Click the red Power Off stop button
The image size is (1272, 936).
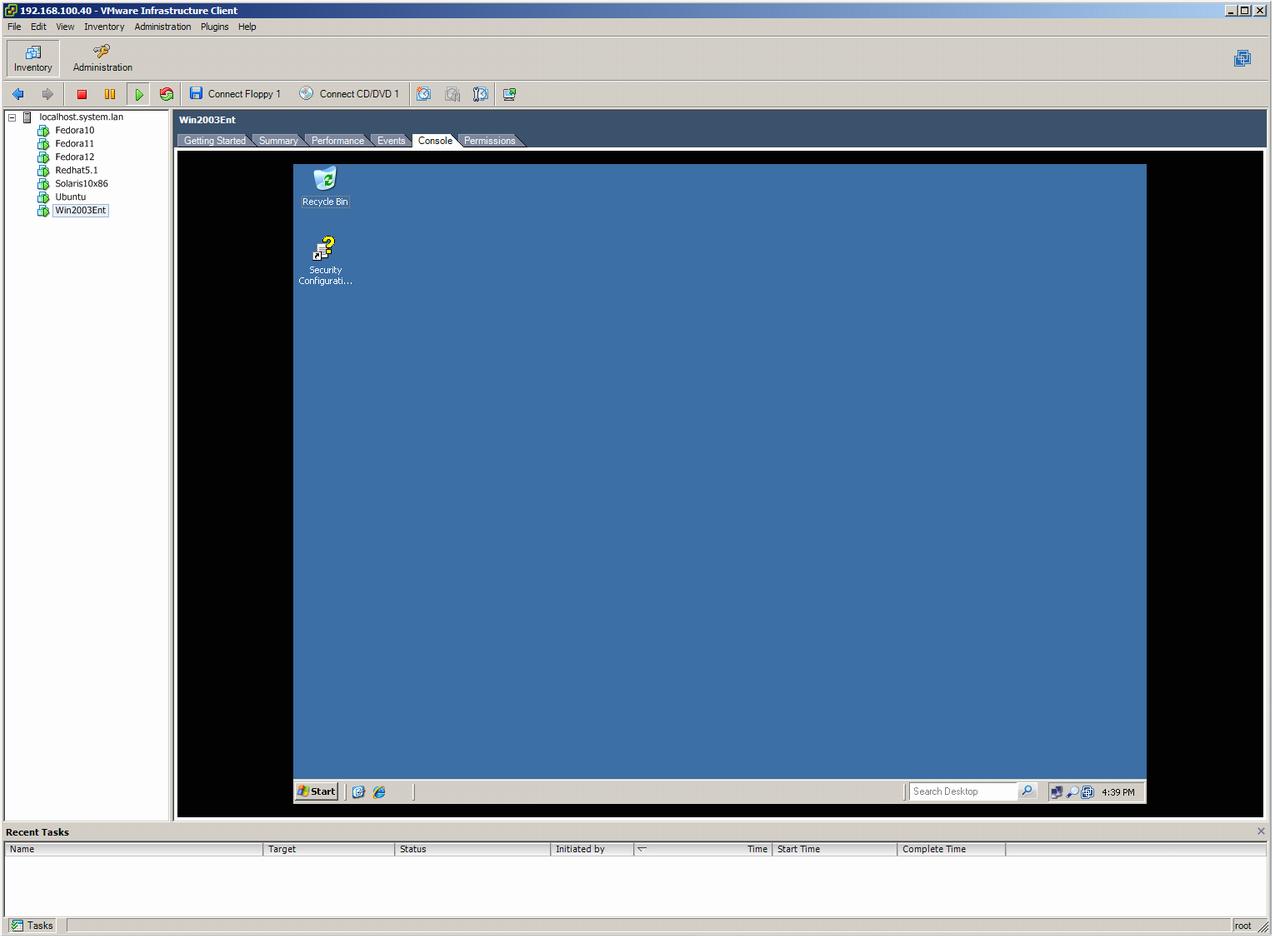point(82,94)
